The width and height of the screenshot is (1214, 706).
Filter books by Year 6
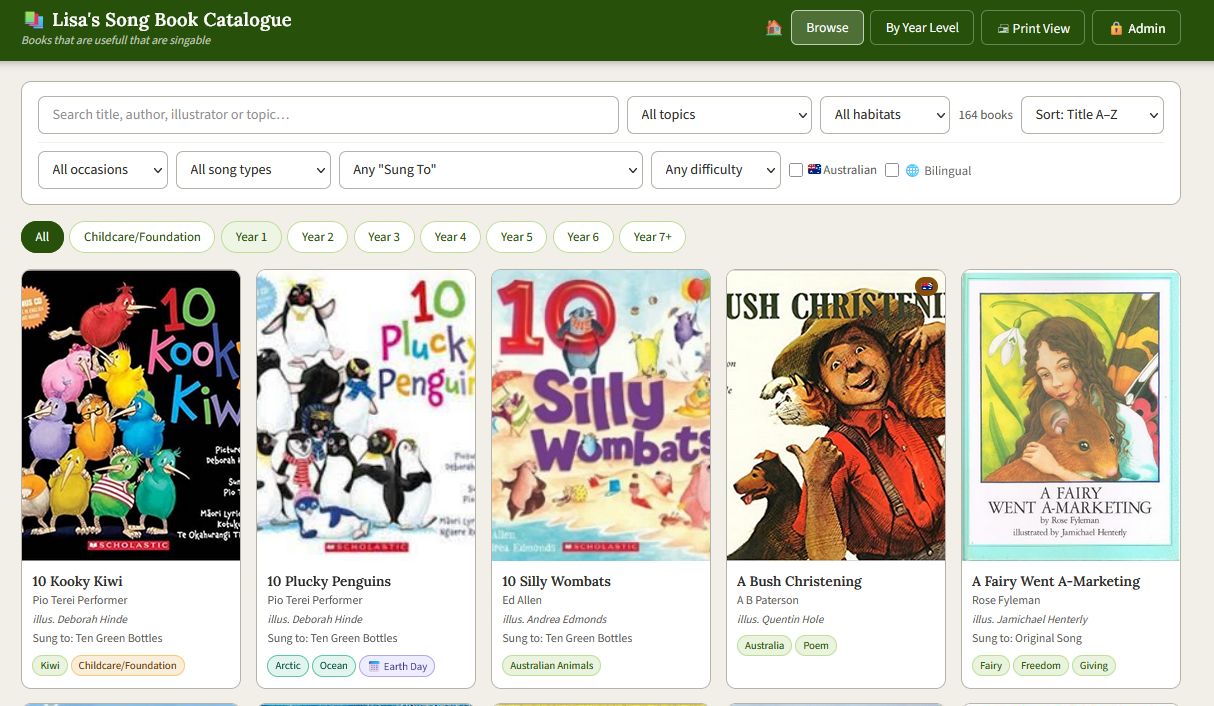pos(583,237)
